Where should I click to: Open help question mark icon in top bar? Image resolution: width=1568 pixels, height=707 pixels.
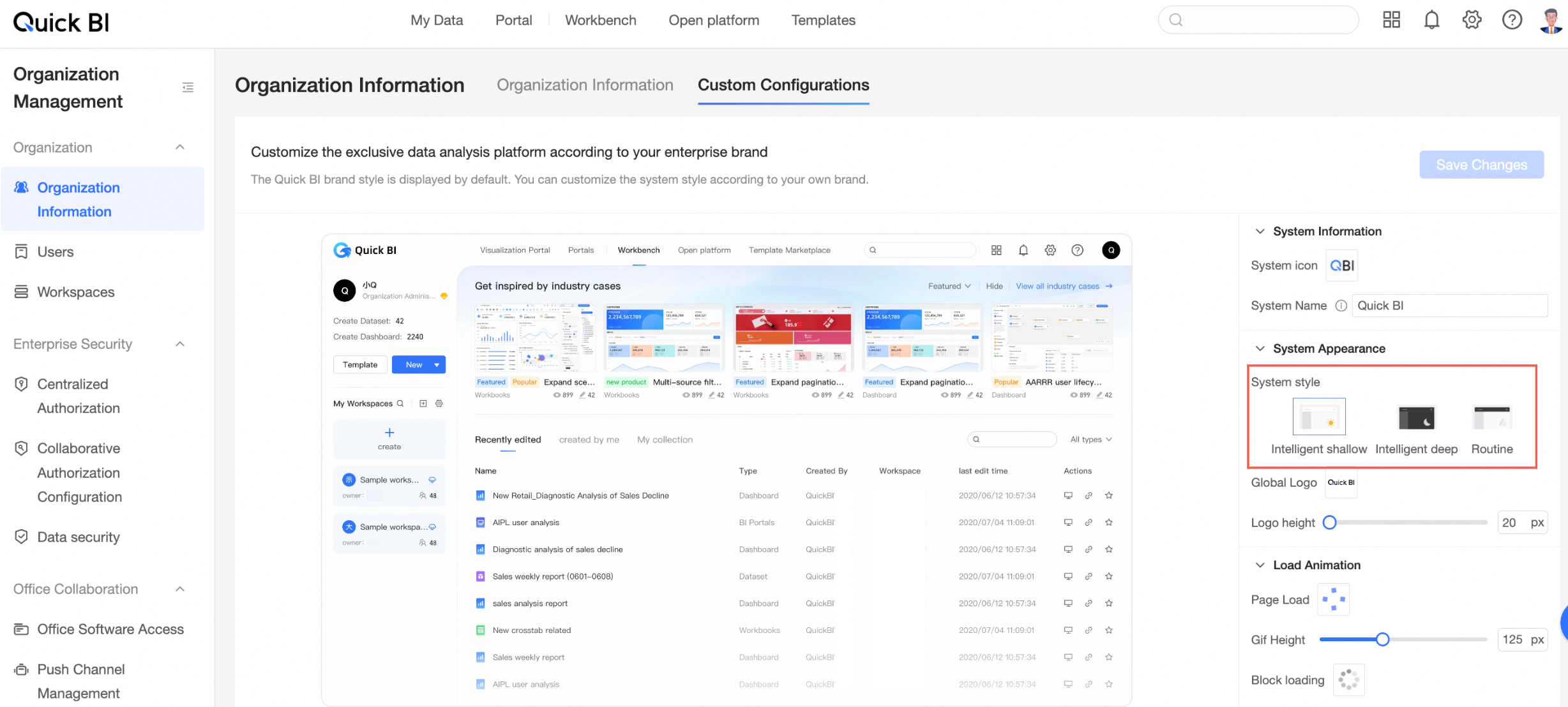click(1512, 20)
